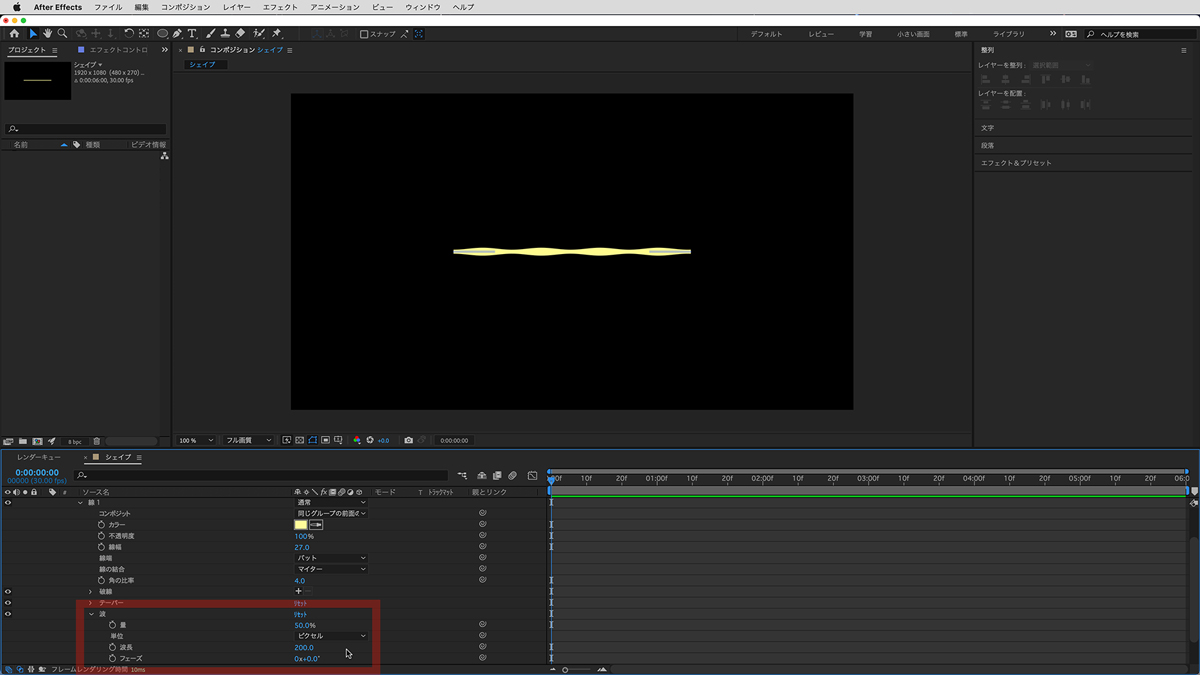Select the Brush tool
This screenshot has height=675, width=1200.
coord(210,34)
